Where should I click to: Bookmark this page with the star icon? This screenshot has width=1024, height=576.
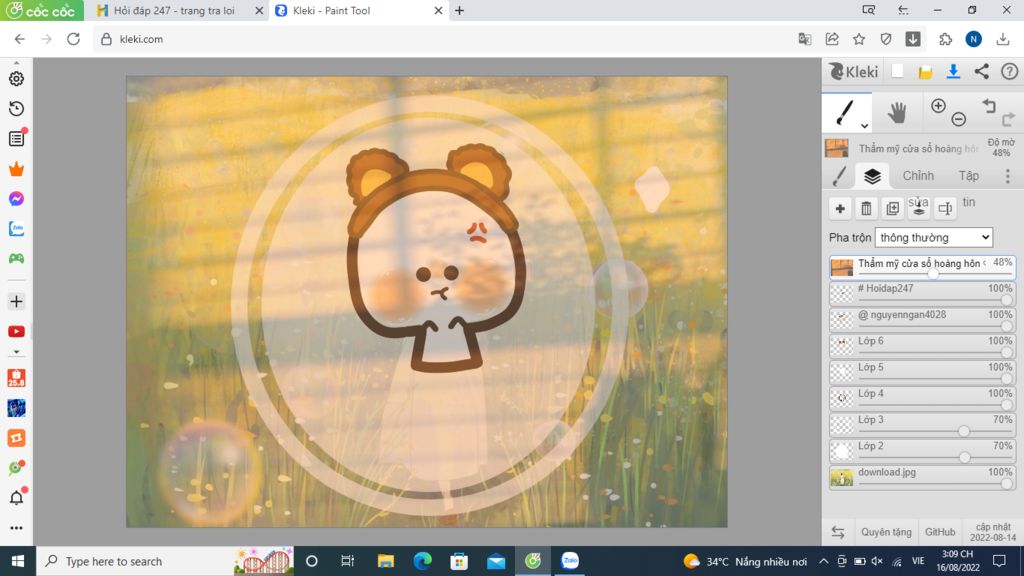click(x=859, y=39)
